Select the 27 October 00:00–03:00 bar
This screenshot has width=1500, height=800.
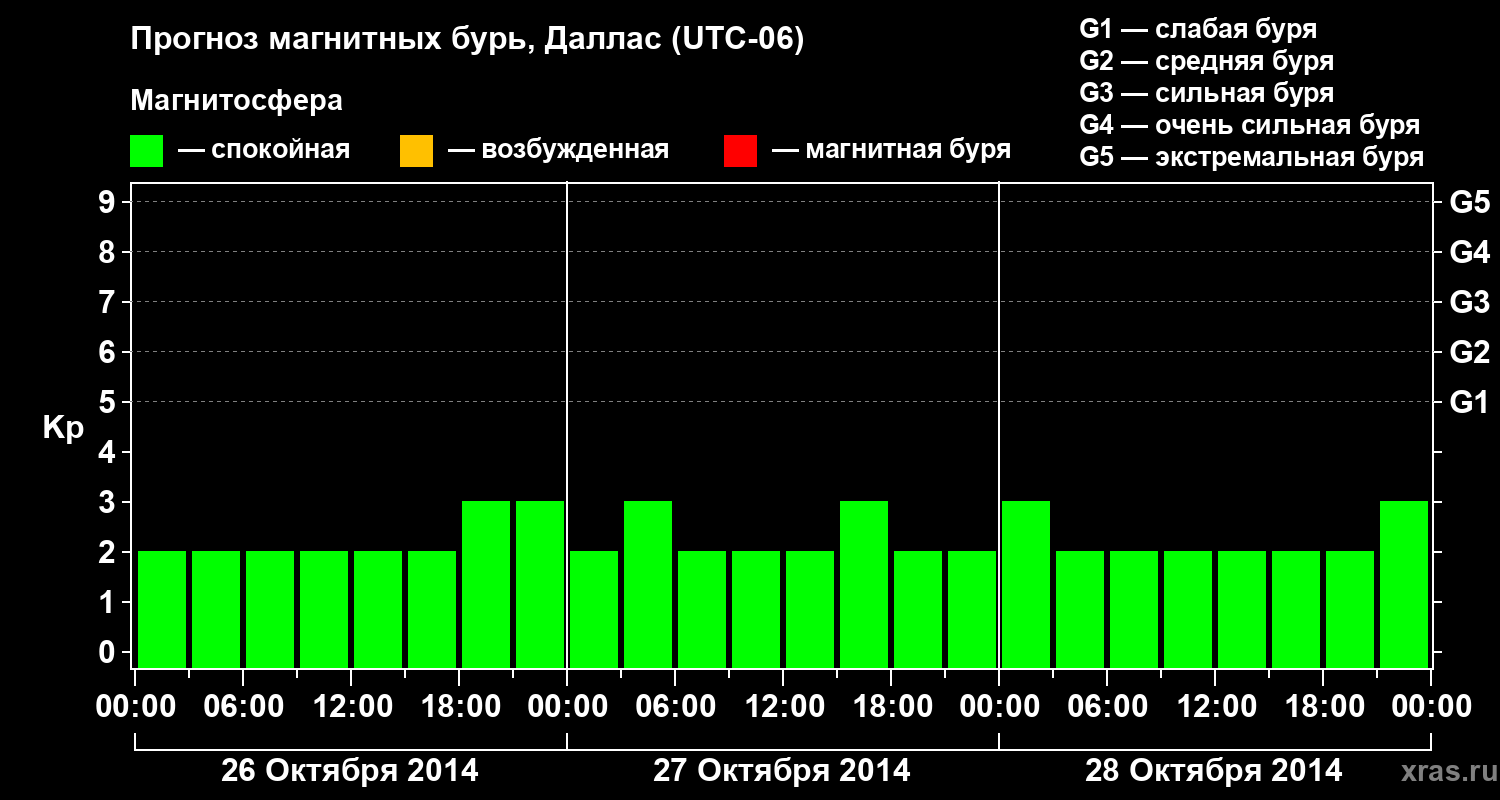click(x=594, y=609)
